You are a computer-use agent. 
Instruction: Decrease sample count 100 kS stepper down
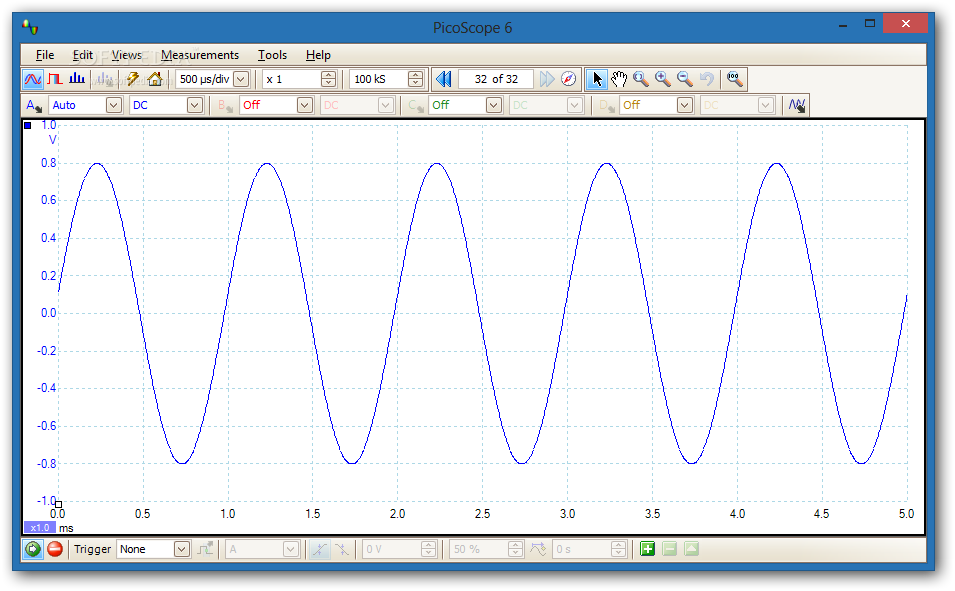click(415, 83)
